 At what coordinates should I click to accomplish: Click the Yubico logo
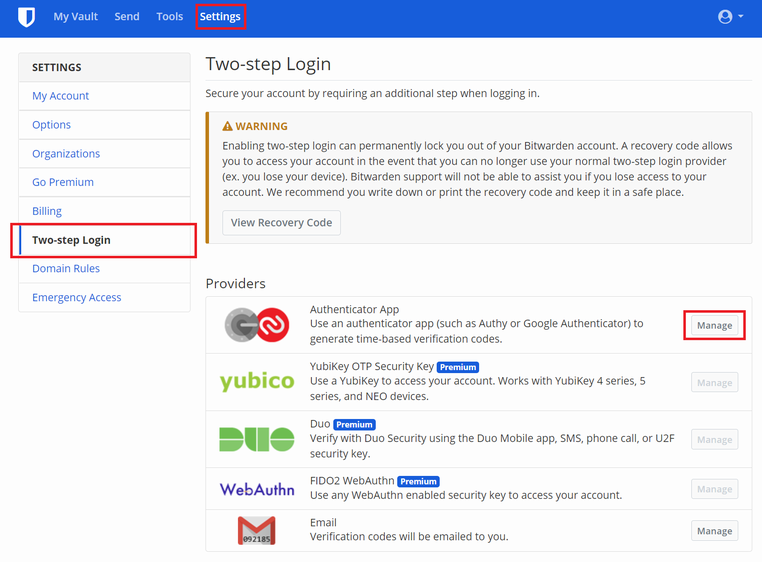(x=257, y=382)
